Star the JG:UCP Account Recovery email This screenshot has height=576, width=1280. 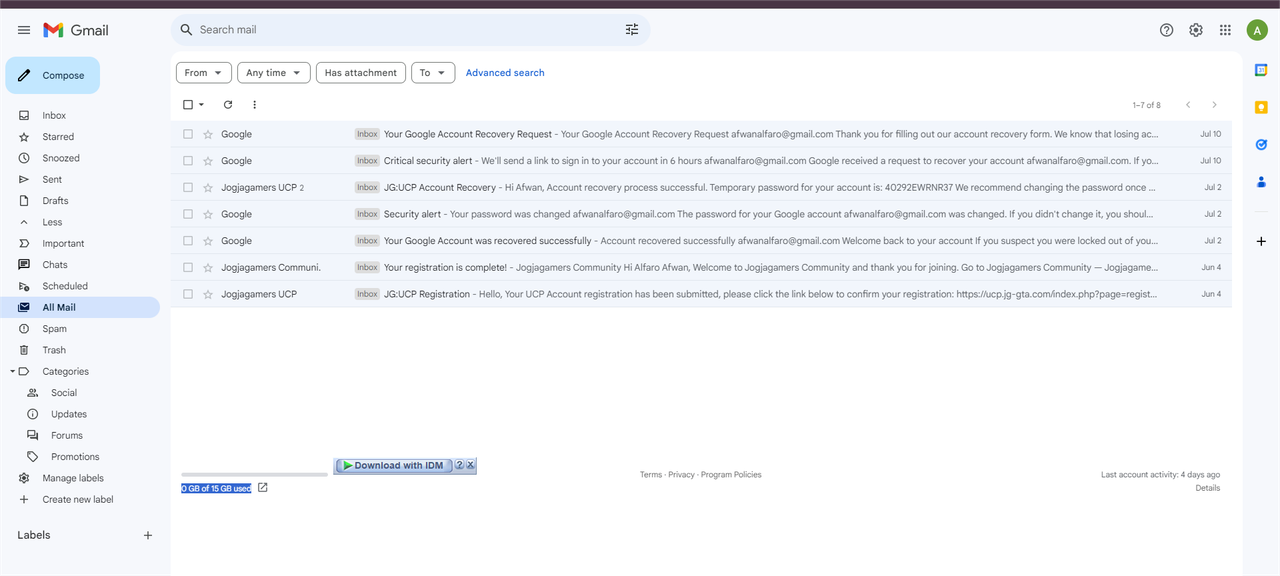[208, 187]
